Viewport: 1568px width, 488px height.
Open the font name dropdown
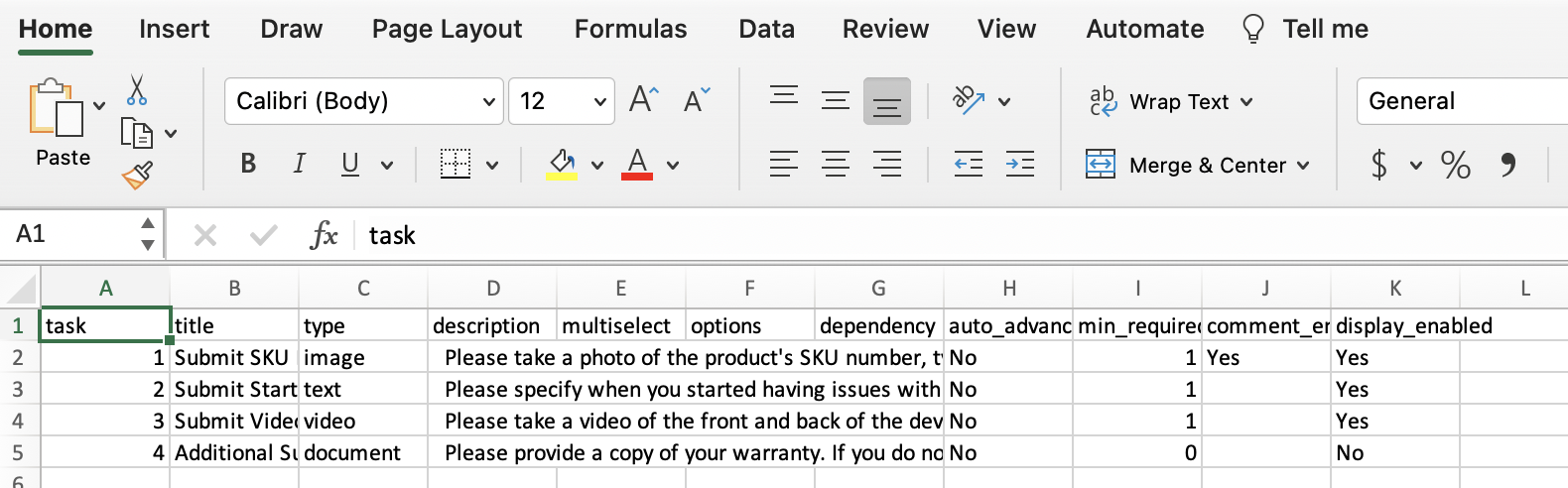coord(488,101)
